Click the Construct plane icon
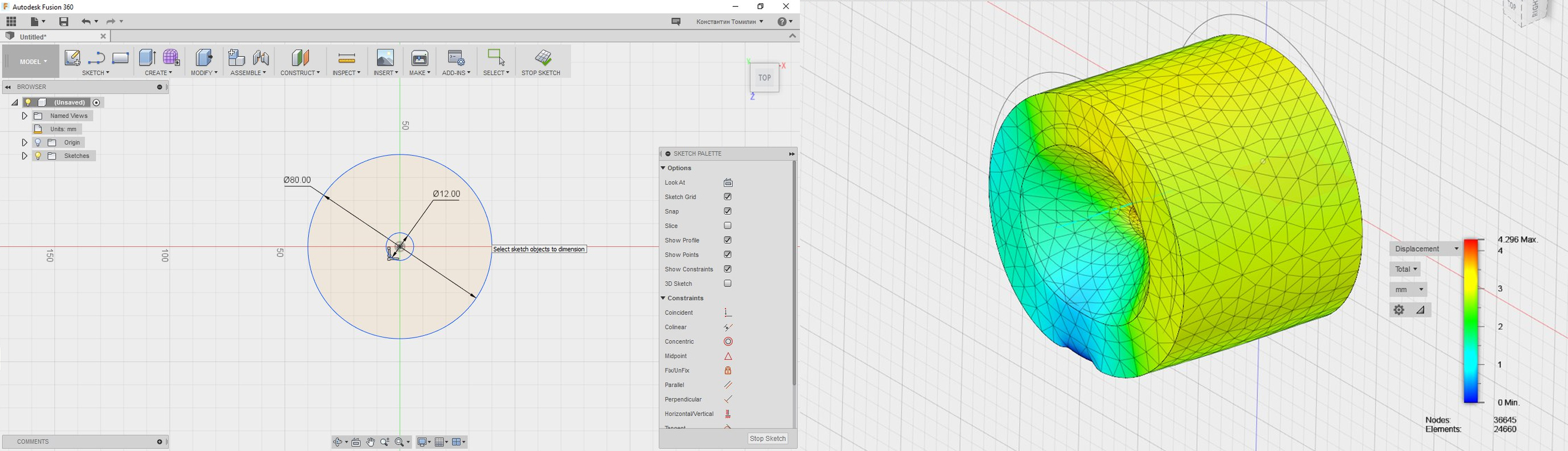1568x451 pixels. [300, 57]
